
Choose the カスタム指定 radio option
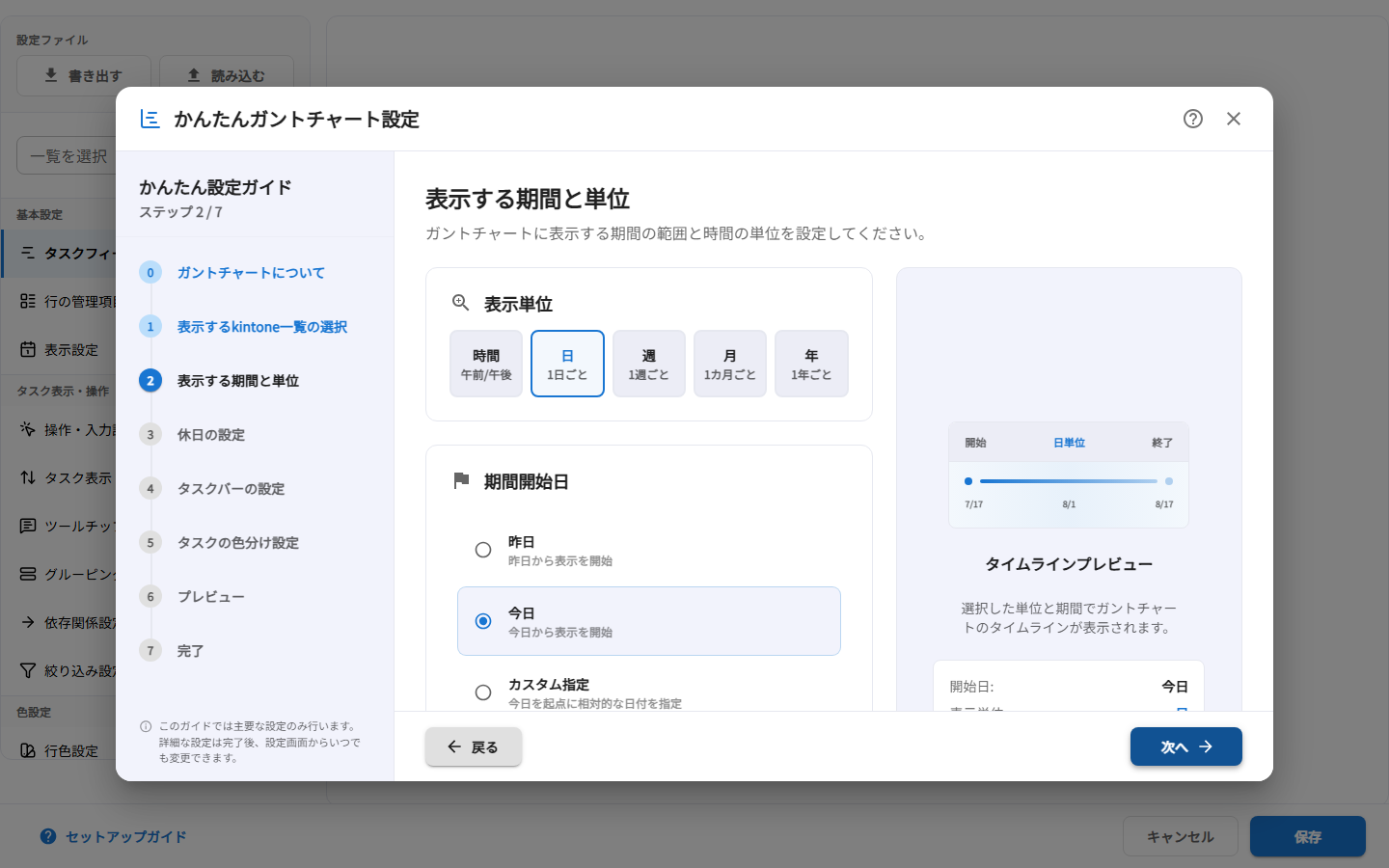point(483,692)
